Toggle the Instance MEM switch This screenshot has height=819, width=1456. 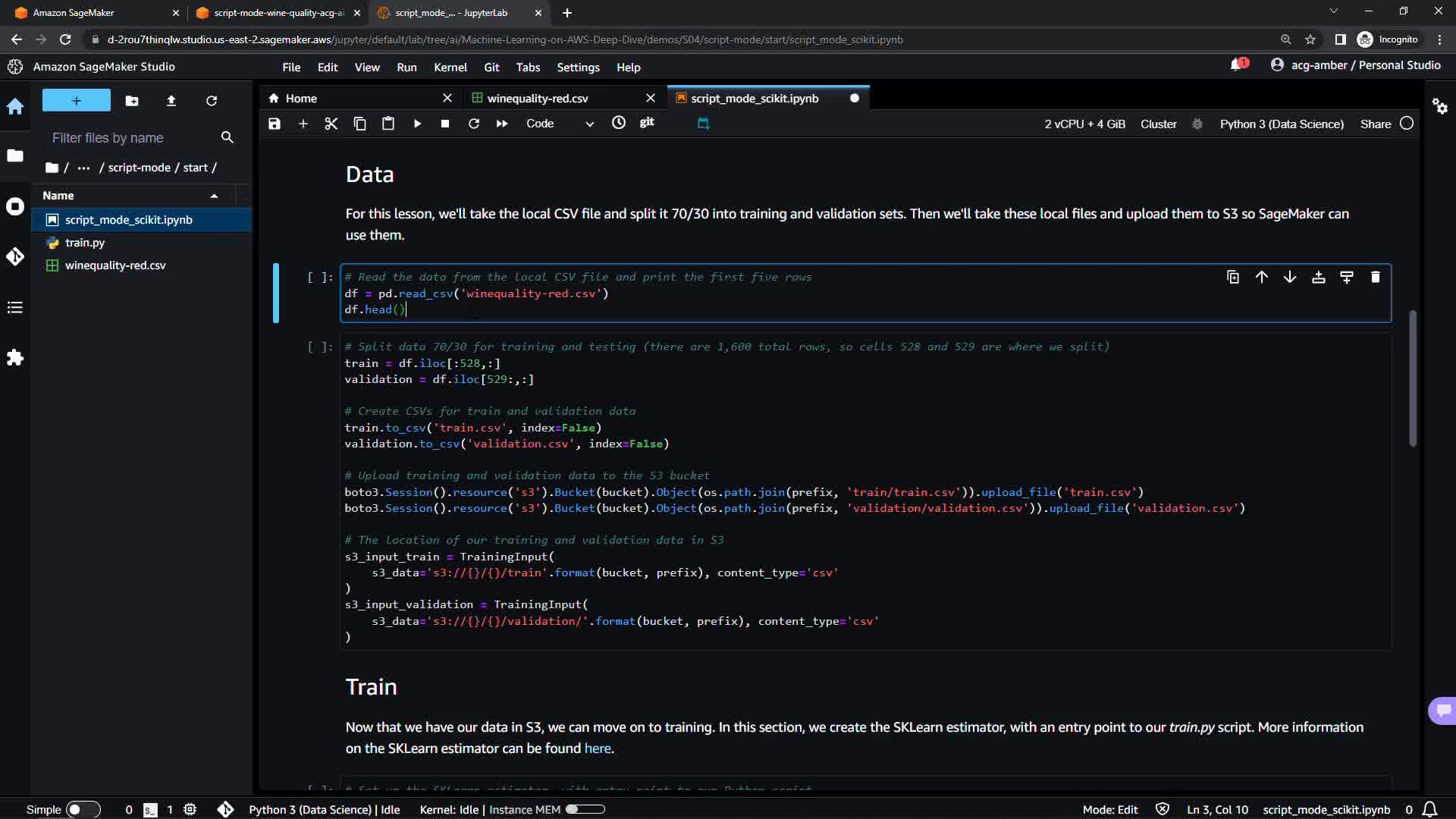585,809
